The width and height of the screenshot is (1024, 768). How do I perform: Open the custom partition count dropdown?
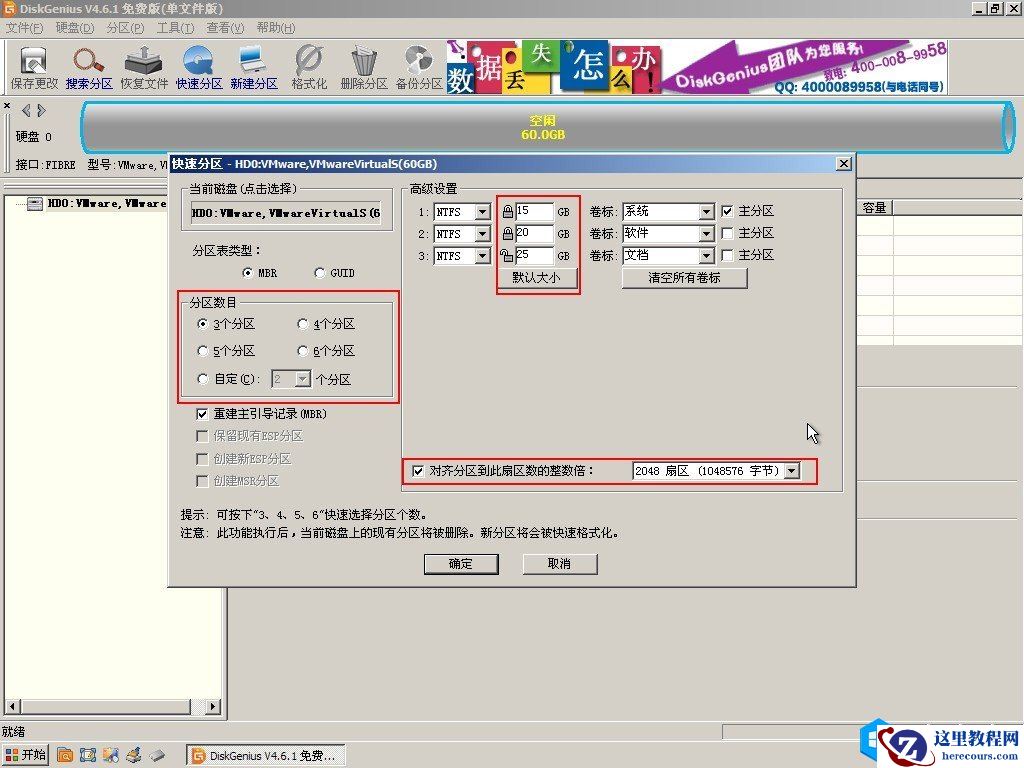pos(302,379)
